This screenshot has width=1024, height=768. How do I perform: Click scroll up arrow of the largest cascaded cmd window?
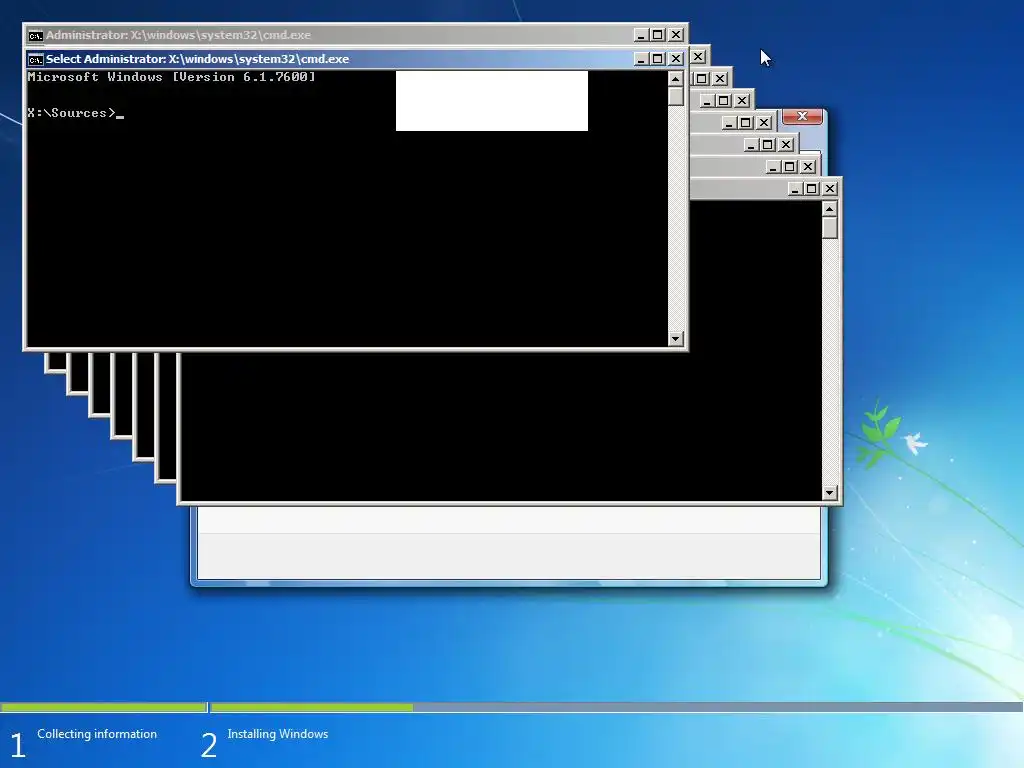(x=829, y=209)
